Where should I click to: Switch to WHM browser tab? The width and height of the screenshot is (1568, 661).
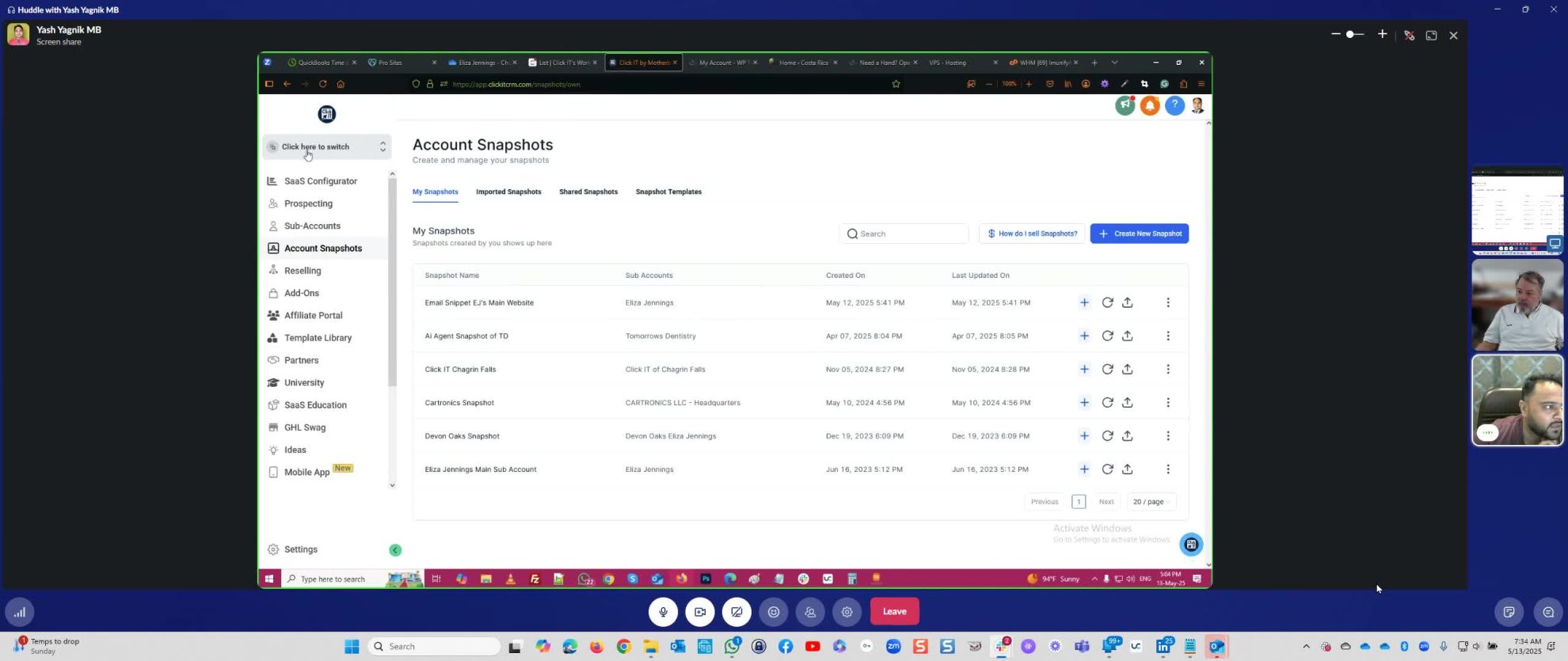[1045, 63]
